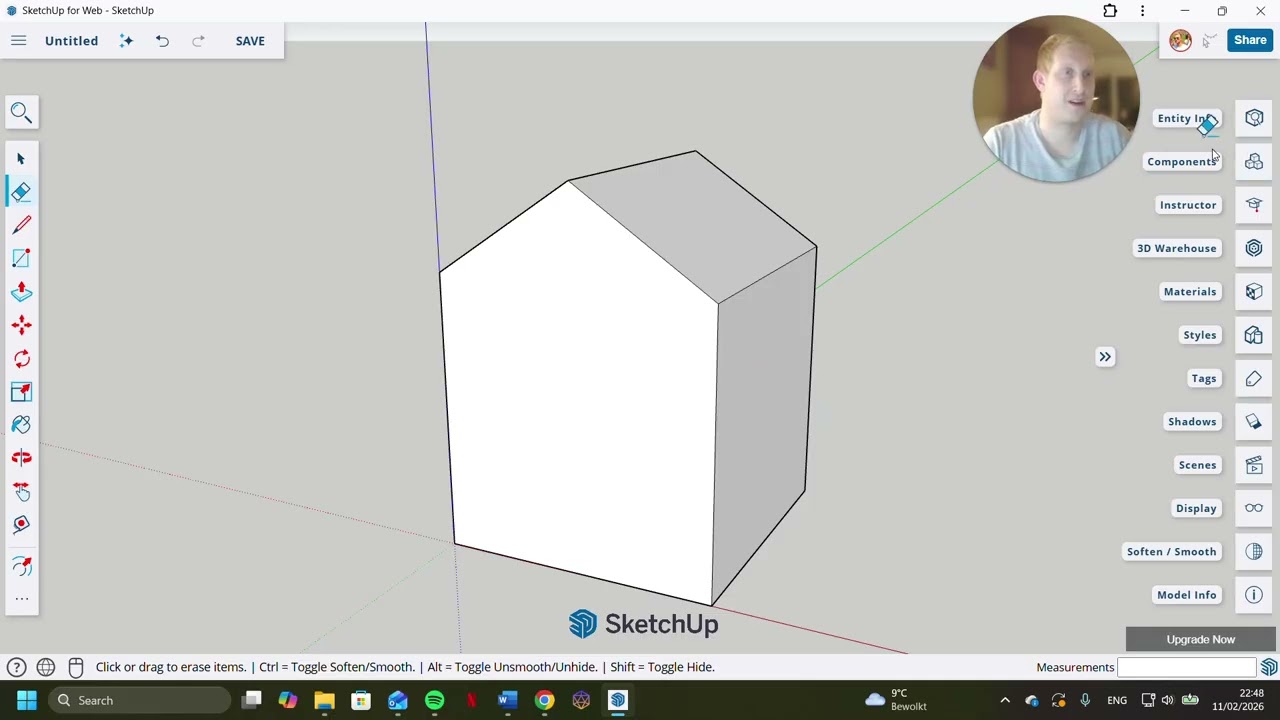1280x720 pixels.
Task: Open File Explorer from the taskbar
Action: (324, 700)
